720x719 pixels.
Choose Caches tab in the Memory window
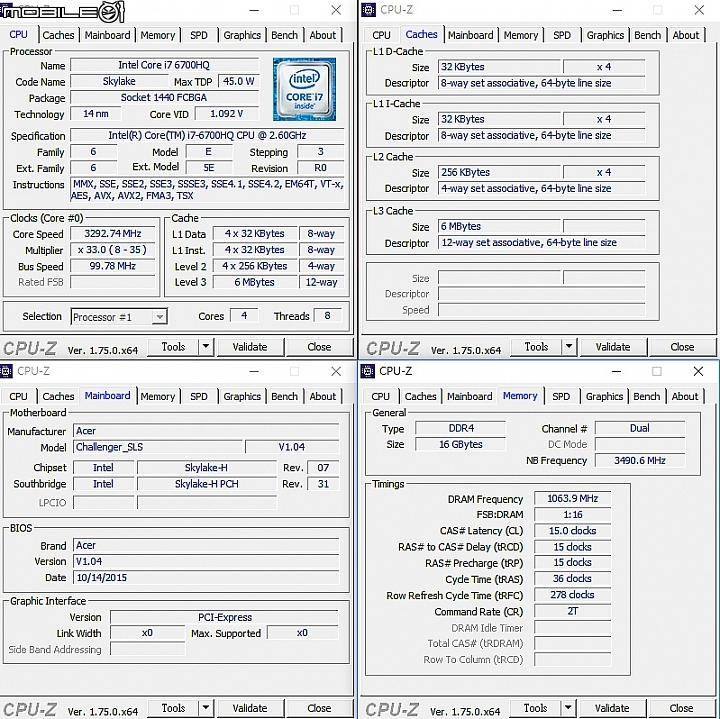click(x=420, y=396)
